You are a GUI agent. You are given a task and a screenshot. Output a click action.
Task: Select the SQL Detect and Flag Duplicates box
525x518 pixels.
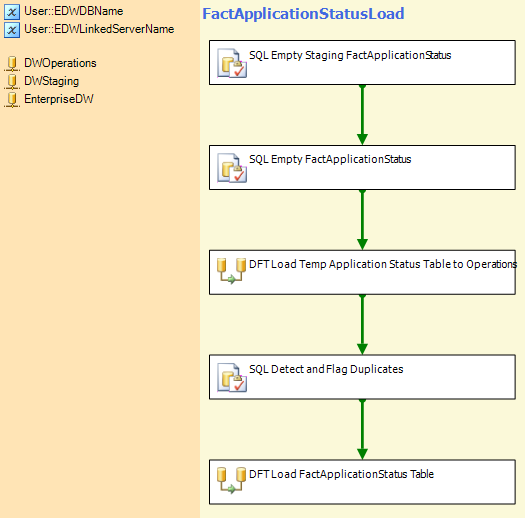tap(362, 377)
